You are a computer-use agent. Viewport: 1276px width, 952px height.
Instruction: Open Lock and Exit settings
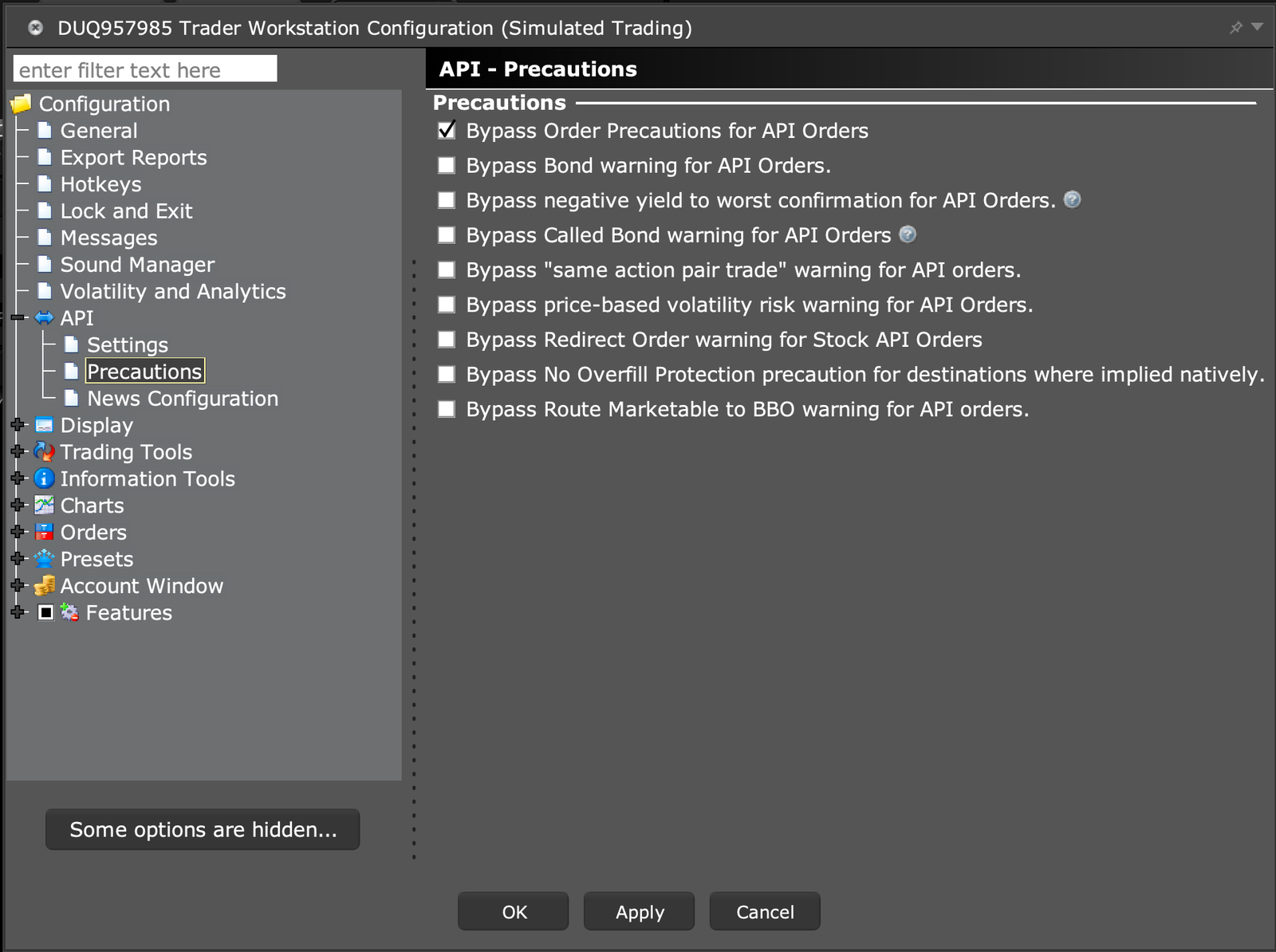(x=126, y=211)
